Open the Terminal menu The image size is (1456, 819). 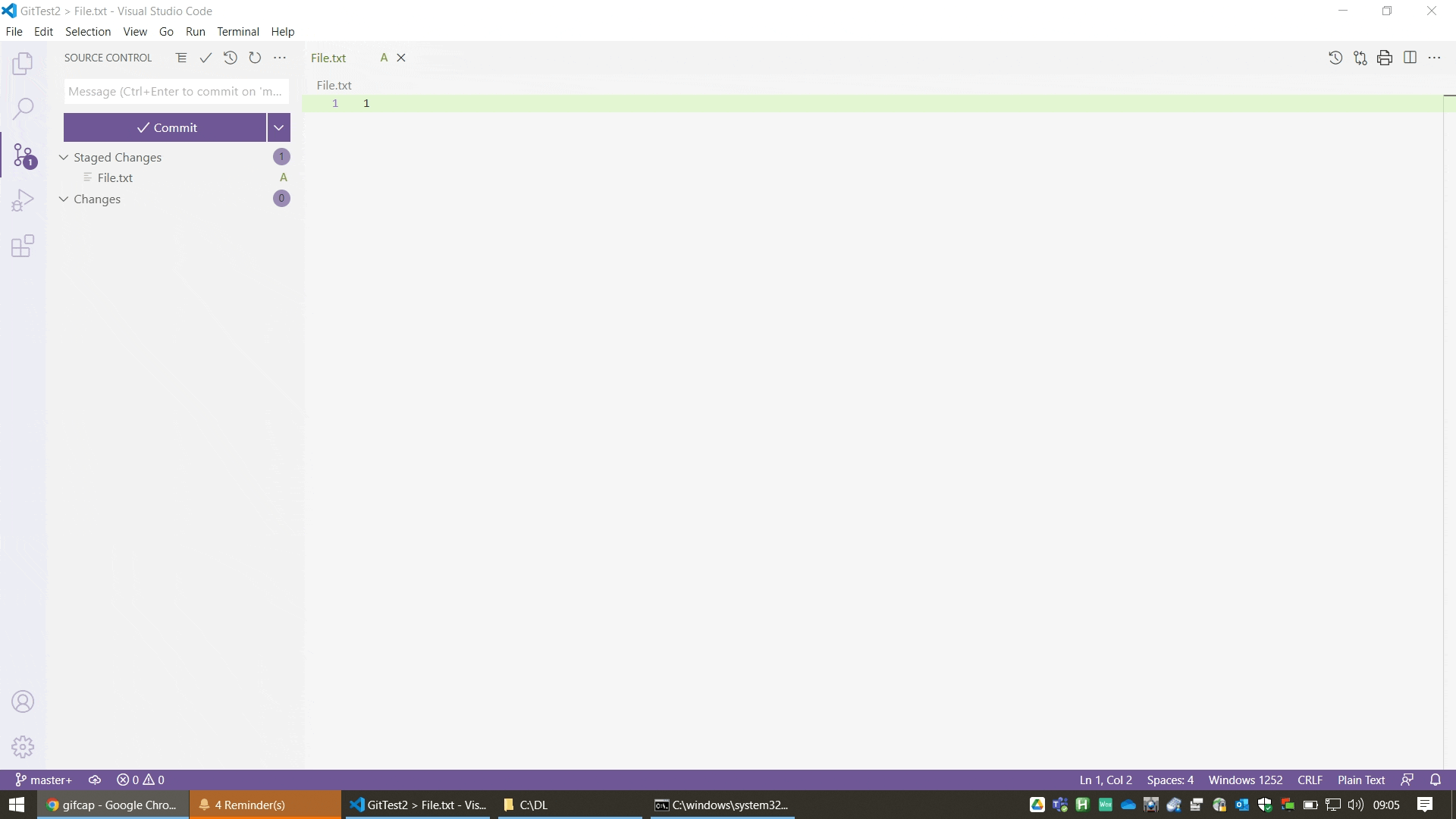(237, 32)
